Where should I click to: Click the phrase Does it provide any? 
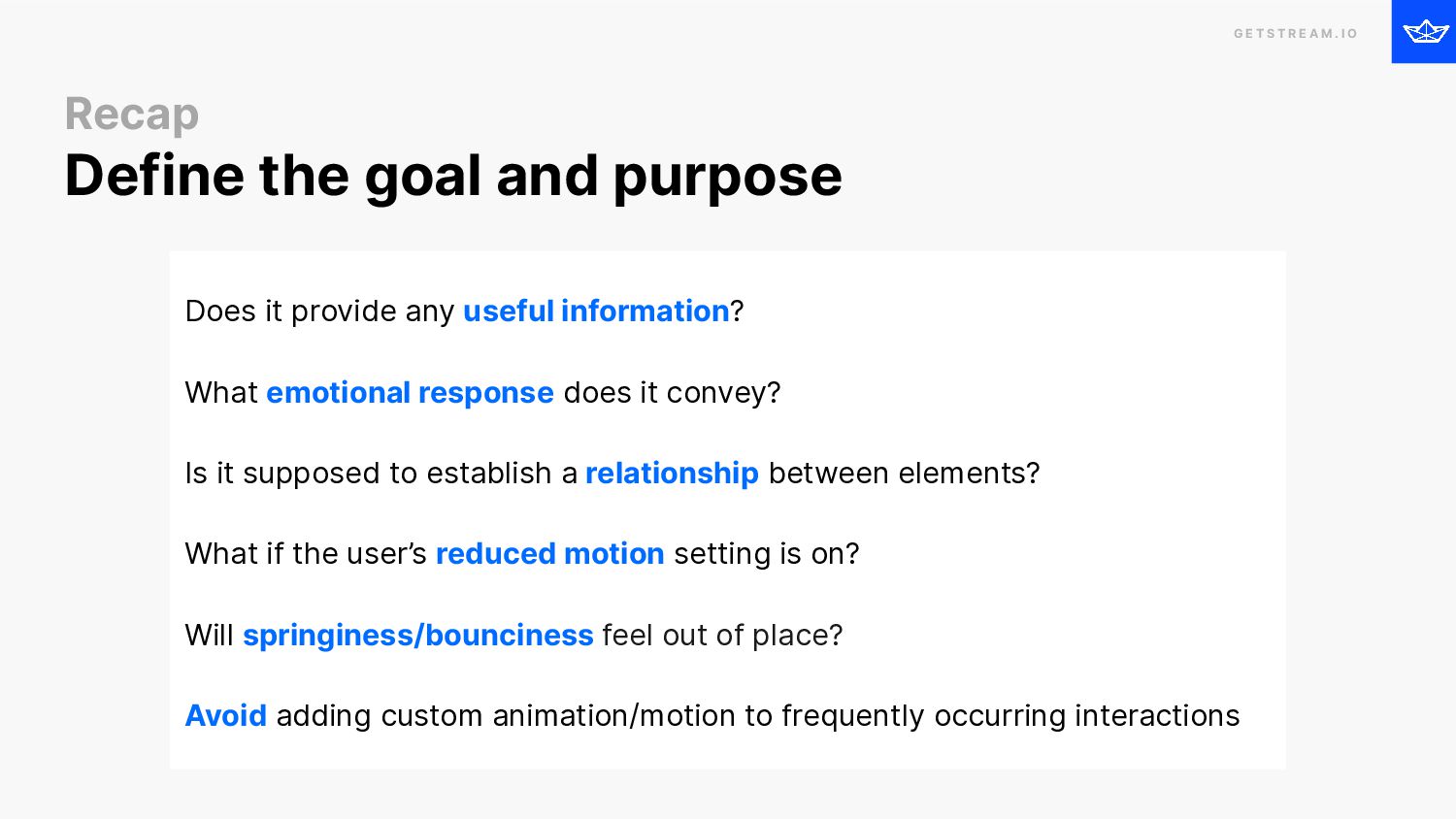coord(320,311)
